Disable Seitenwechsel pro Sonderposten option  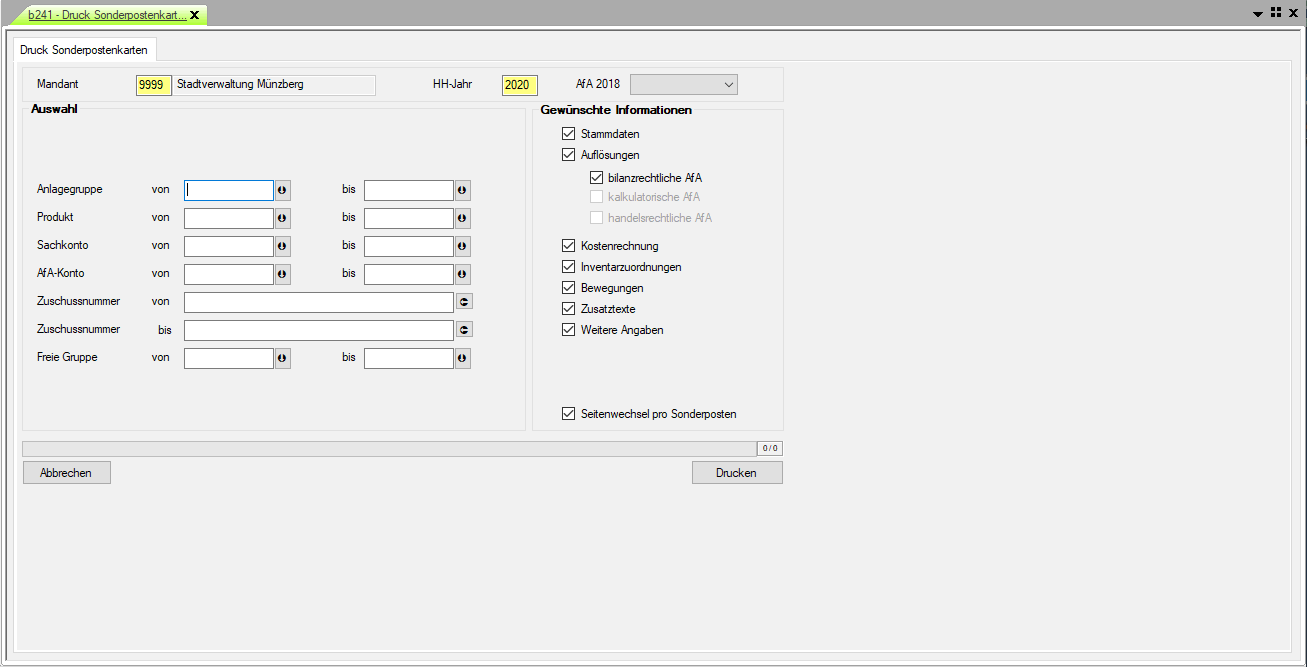(x=569, y=414)
